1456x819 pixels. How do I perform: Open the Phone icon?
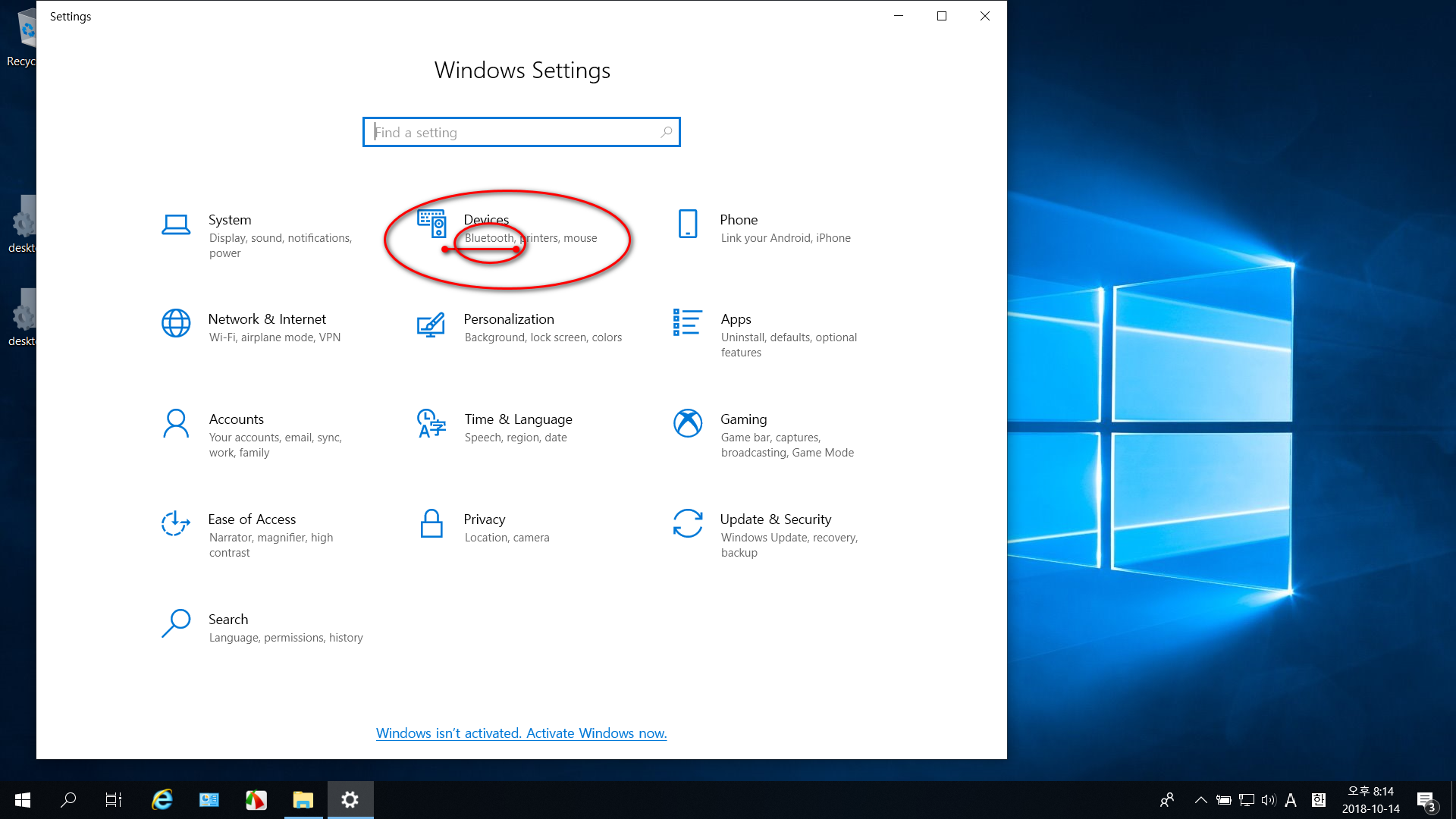click(688, 224)
